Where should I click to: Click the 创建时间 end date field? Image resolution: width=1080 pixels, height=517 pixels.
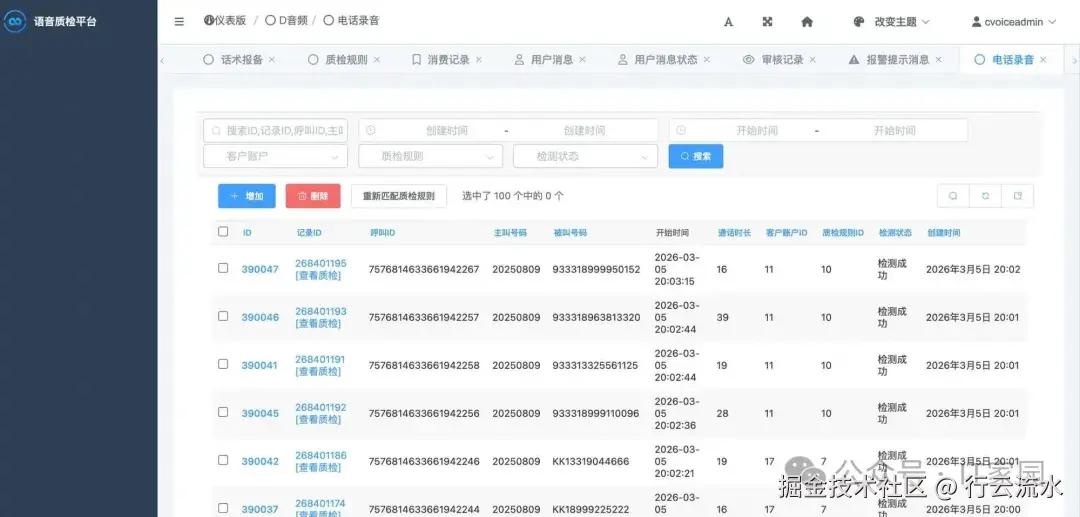[x=584, y=130]
